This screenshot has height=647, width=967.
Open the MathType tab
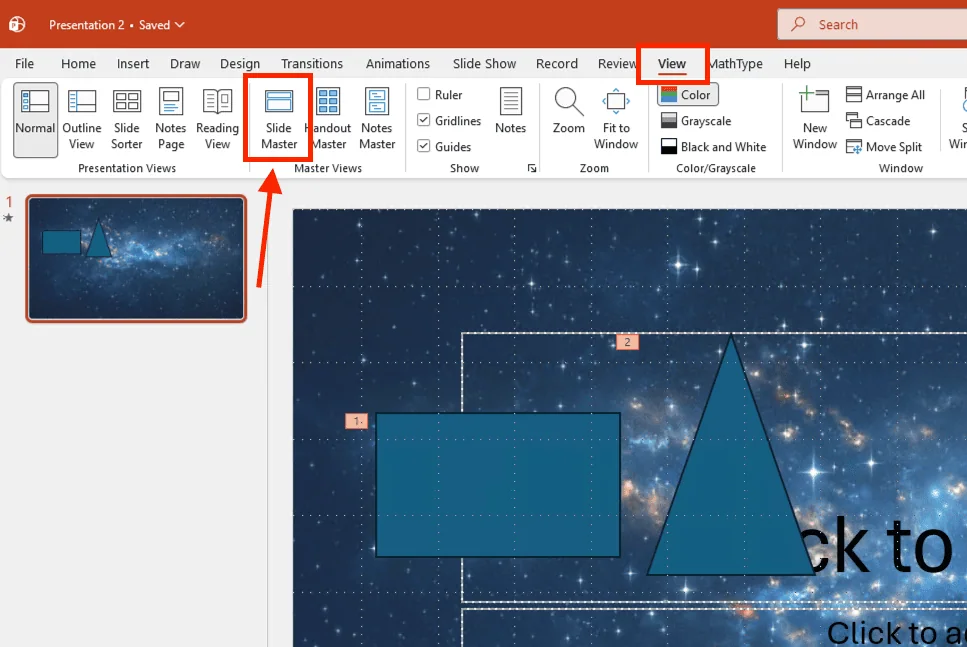tap(736, 64)
